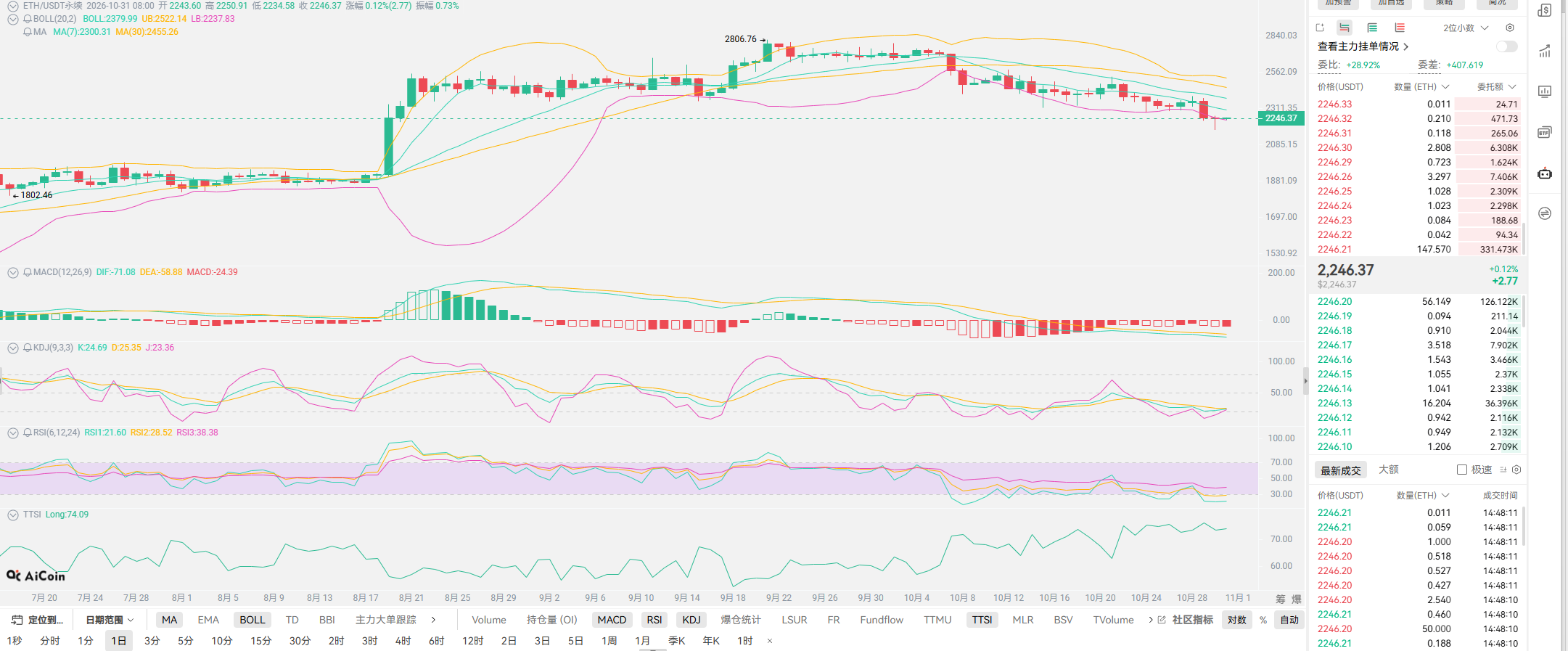This screenshot has height=651, width=1568.
Task: Collapse the KDJ(9,3,3) indicator panel
Action: 13,348
